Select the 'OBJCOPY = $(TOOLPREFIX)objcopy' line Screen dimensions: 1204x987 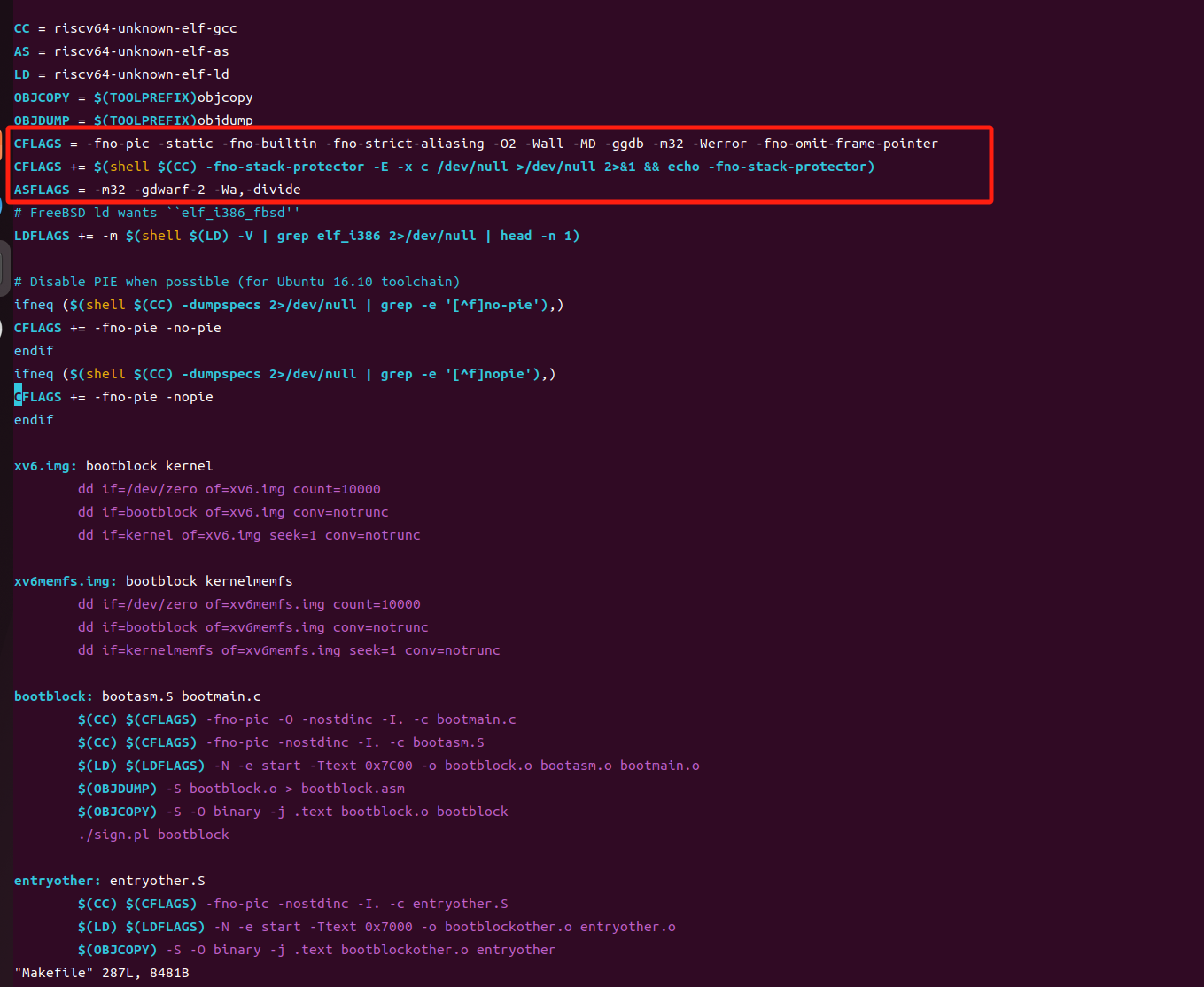133,97
